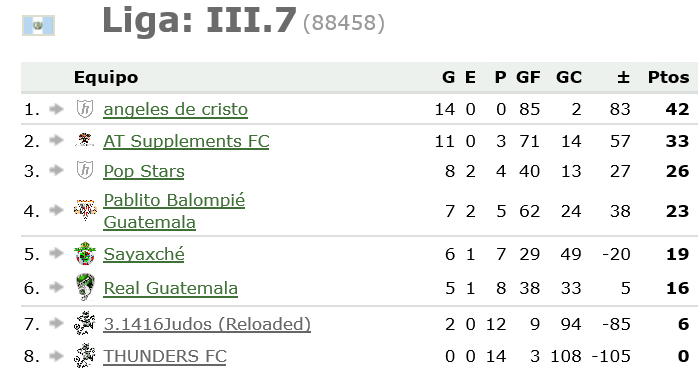Click the Real Guatemala team crest
The height and width of the screenshot is (374, 698).
[x=85, y=287]
